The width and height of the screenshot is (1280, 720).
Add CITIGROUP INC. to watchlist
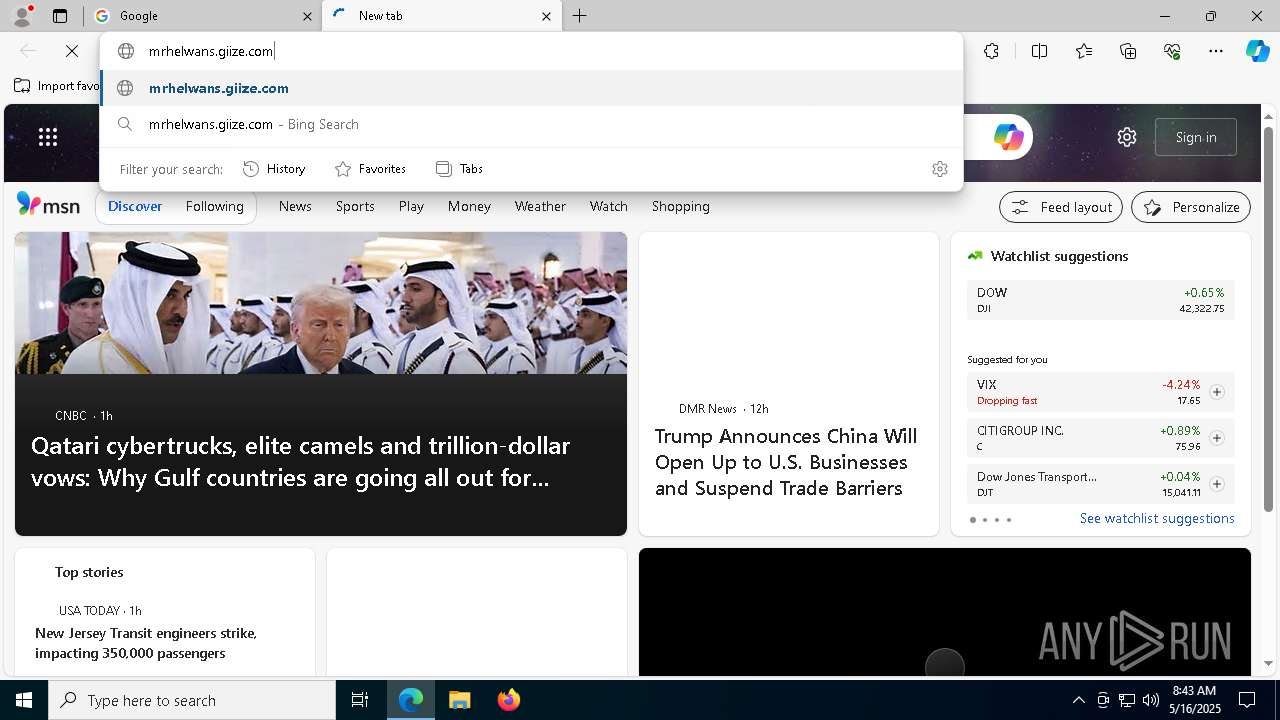click(1216, 438)
